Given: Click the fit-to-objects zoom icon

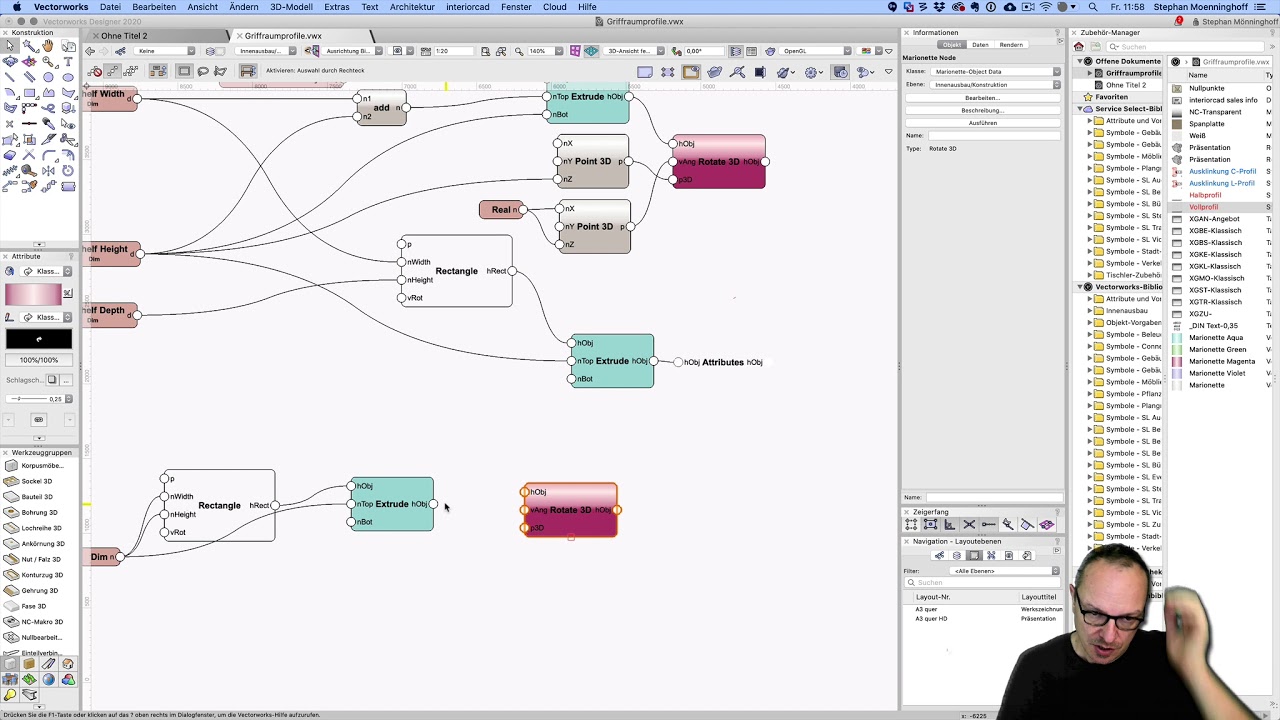Looking at the screenshot, I should click(x=501, y=51).
